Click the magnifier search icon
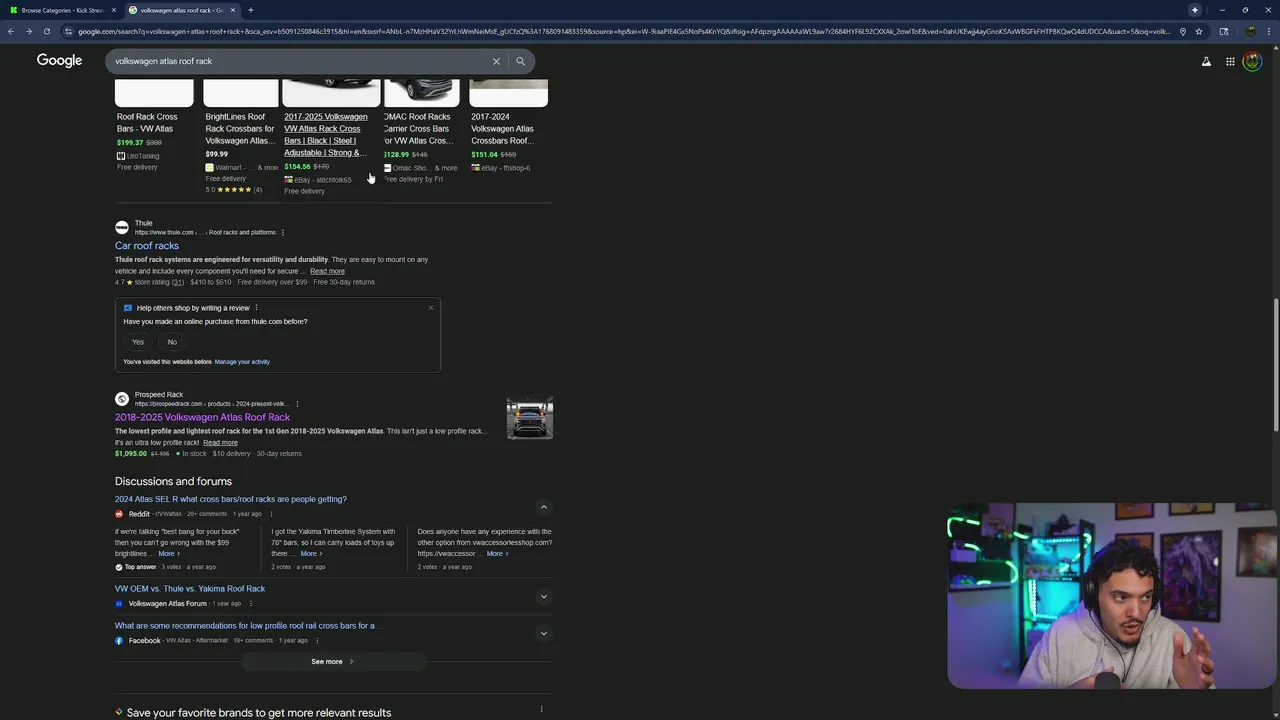Viewport: 1280px width, 720px height. click(520, 61)
